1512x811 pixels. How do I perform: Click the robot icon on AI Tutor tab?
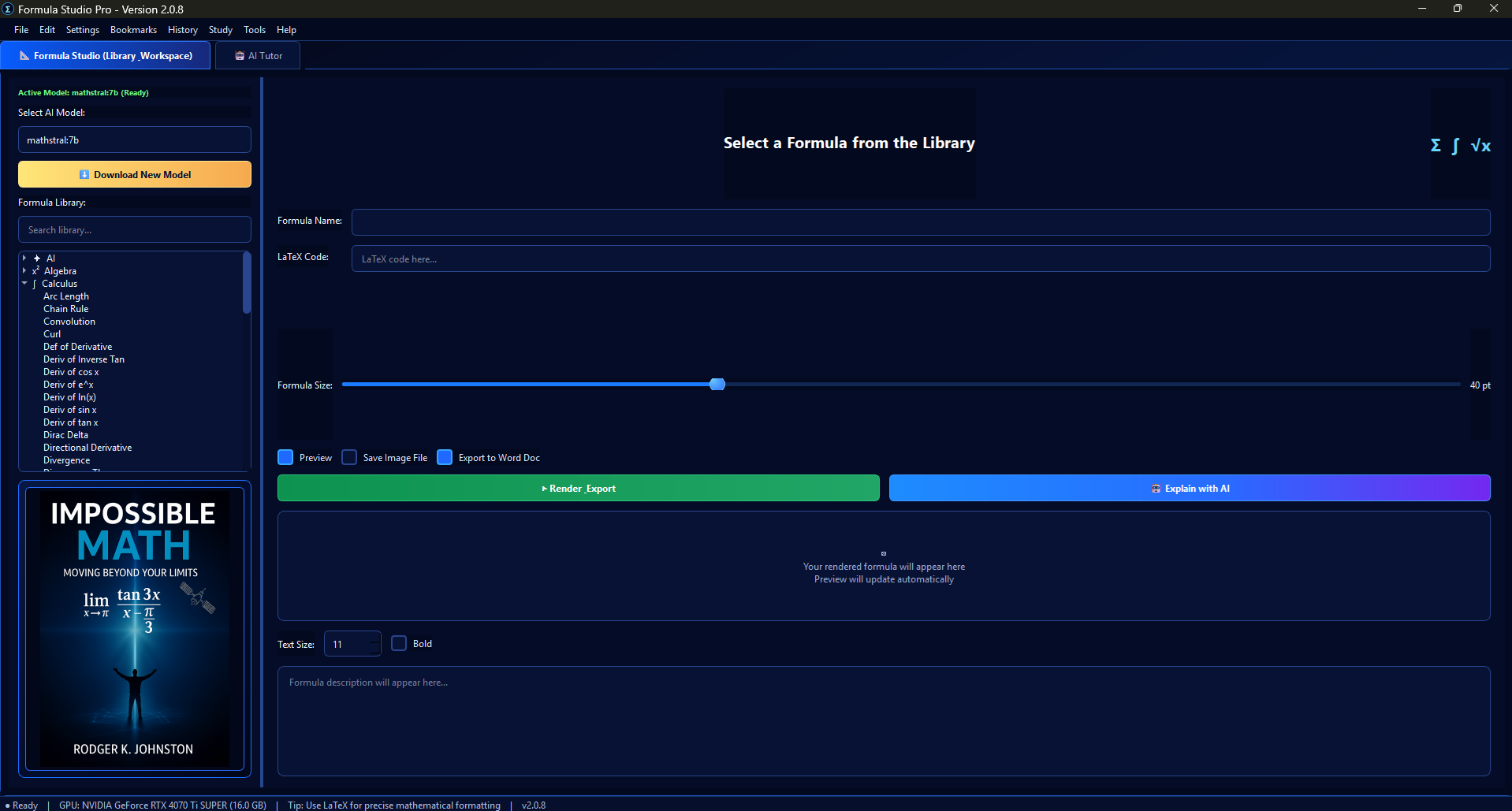coord(240,56)
